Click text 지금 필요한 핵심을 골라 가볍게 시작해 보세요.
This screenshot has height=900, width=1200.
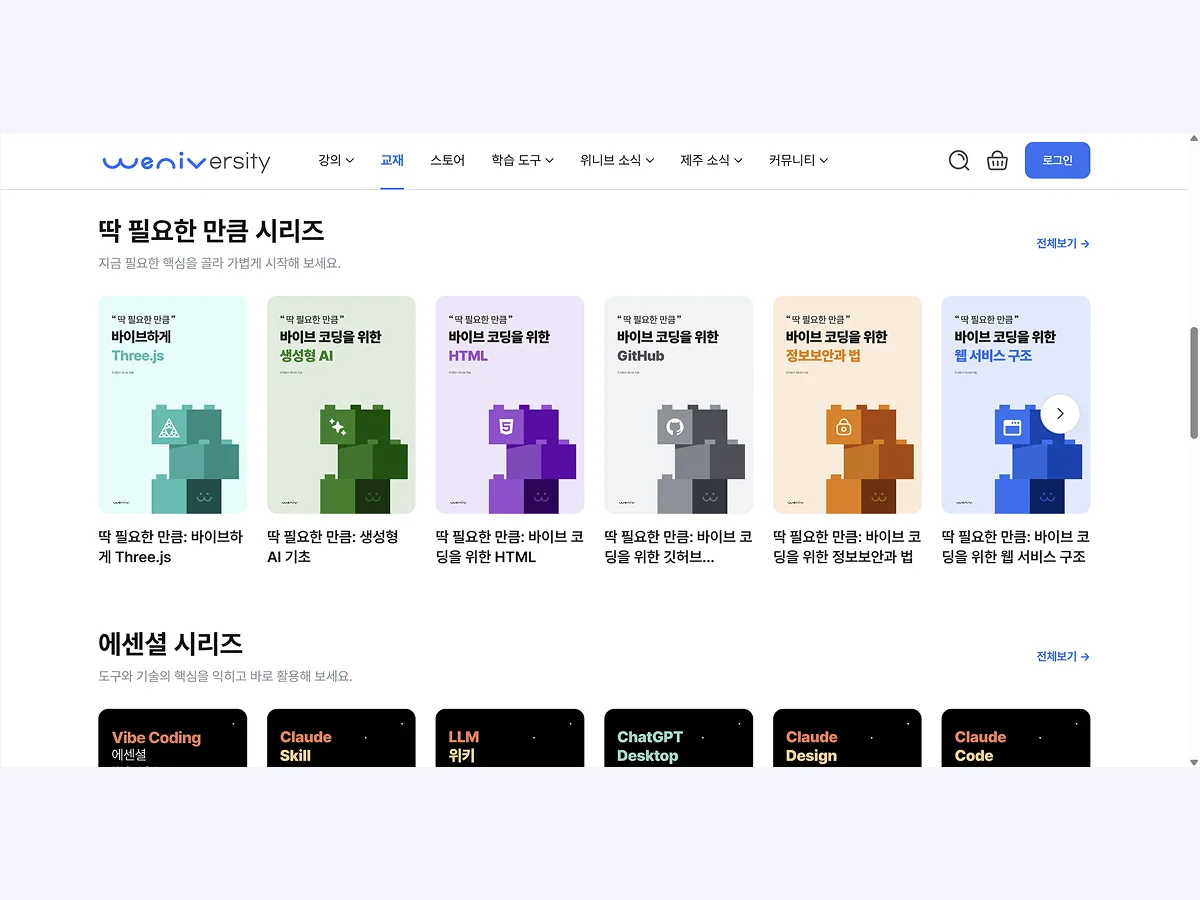coord(219,263)
